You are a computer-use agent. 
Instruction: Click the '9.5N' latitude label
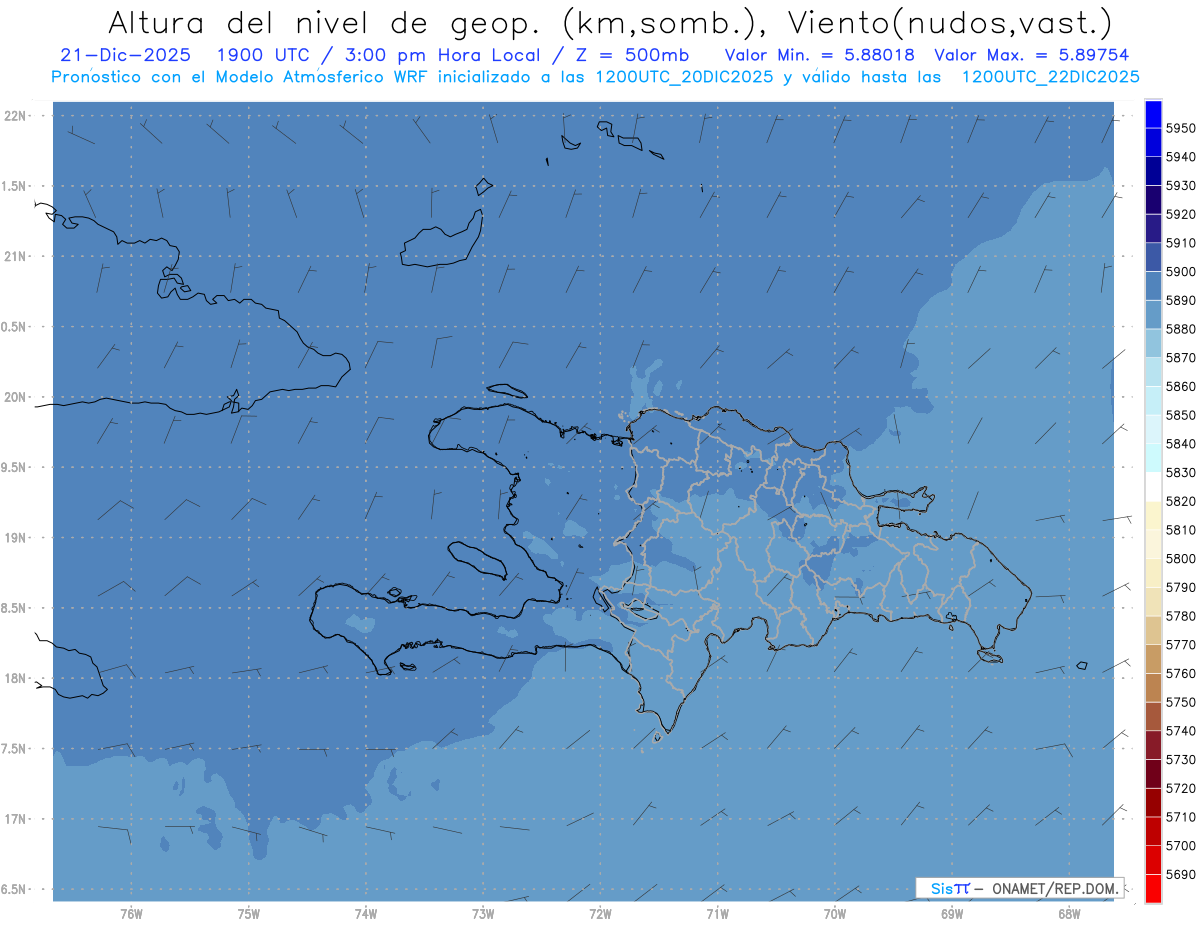pyautogui.click(x=13, y=467)
